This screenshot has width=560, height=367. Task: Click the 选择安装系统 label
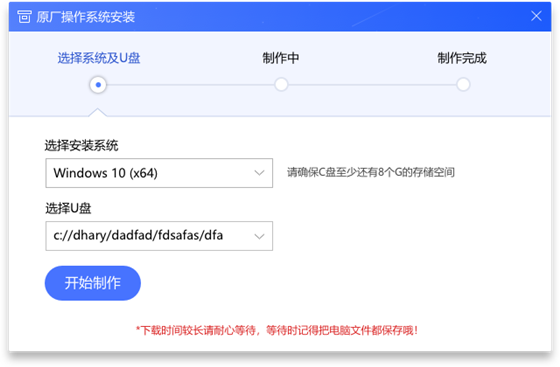tap(81, 146)
